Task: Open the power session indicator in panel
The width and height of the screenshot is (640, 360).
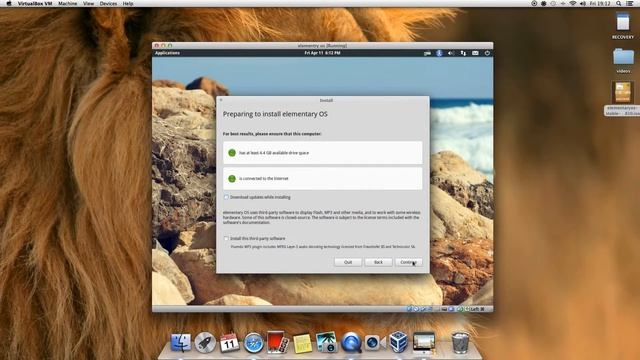Action: pyautogui.click(x=487, y=53)
